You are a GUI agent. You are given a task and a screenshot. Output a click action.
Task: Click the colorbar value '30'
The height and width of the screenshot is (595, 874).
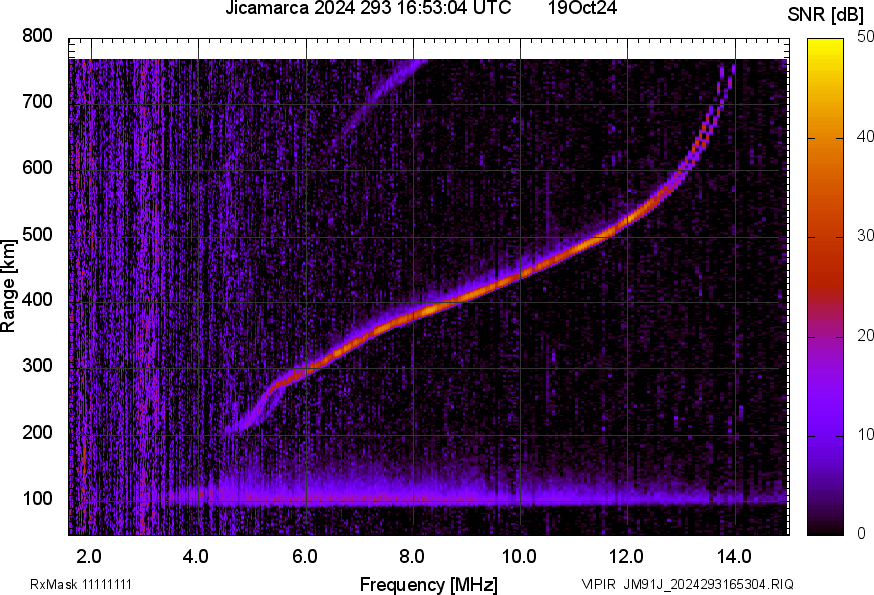point(865,236)
